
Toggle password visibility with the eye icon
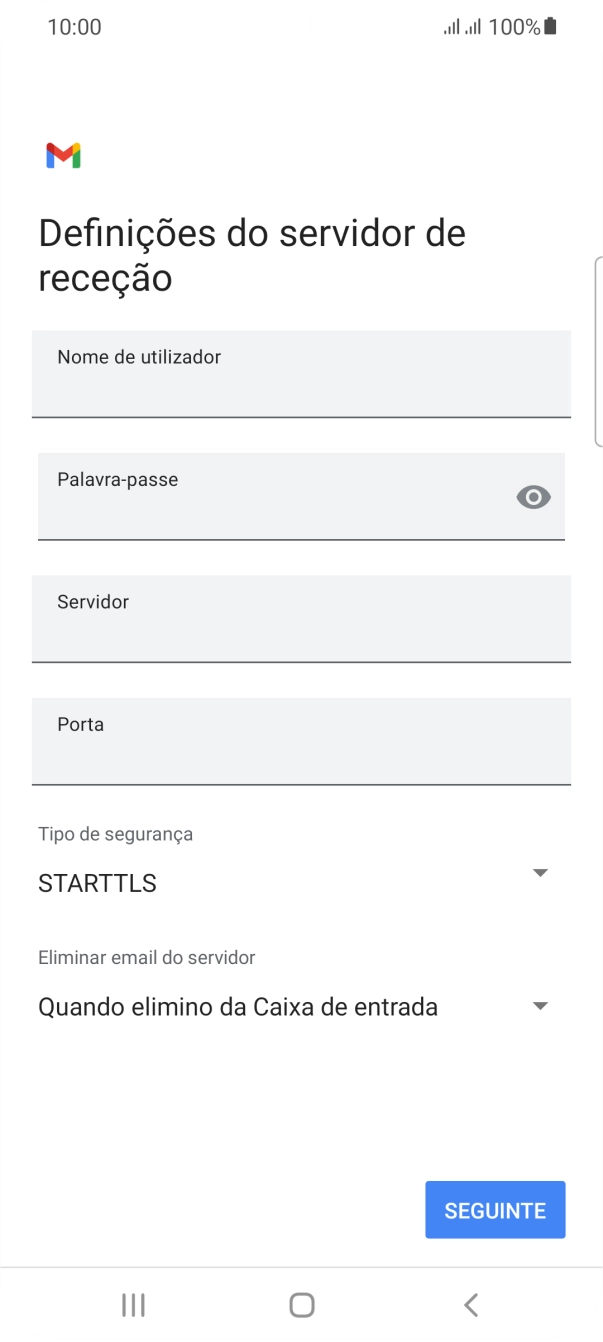pyautogui.click(x=533, y=497)
